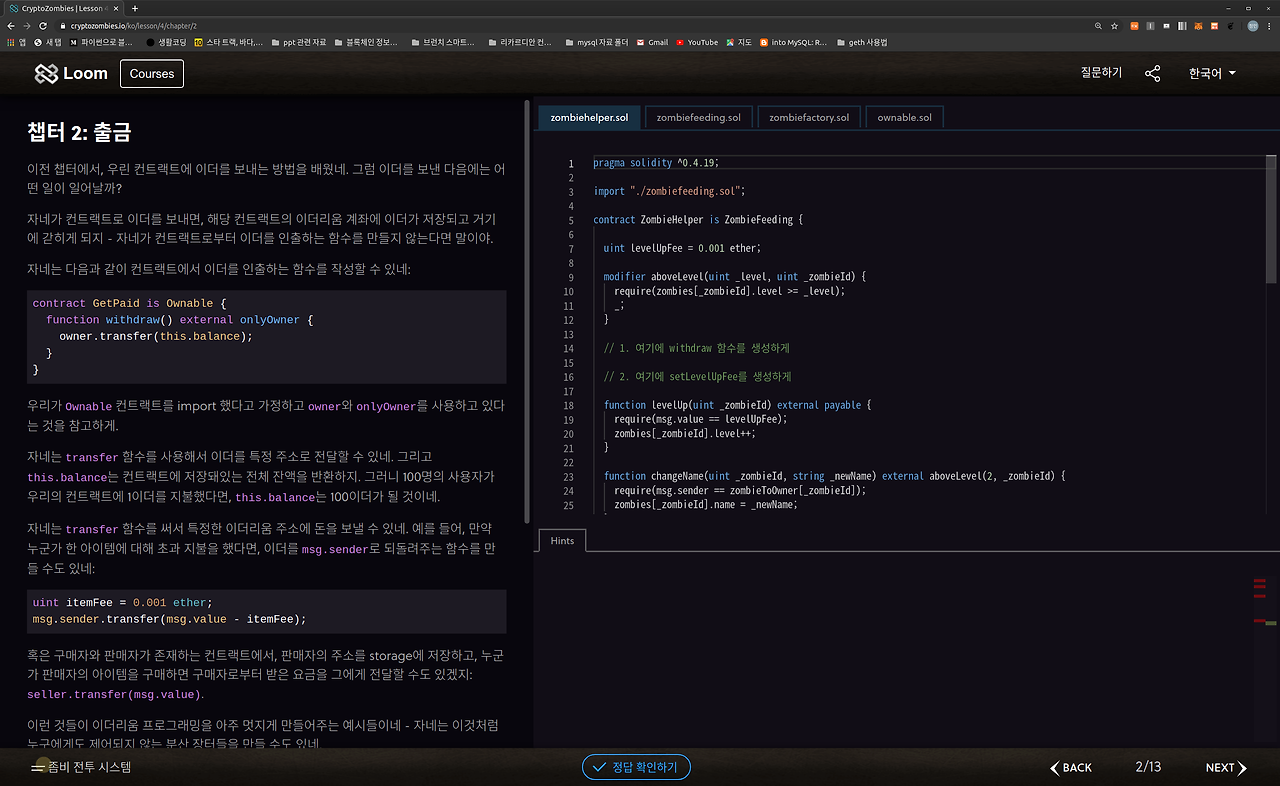Image resolution: width=1280 pixels, height=786 pixels.
Task: Open the Courses page
Action: click(152, 73)
